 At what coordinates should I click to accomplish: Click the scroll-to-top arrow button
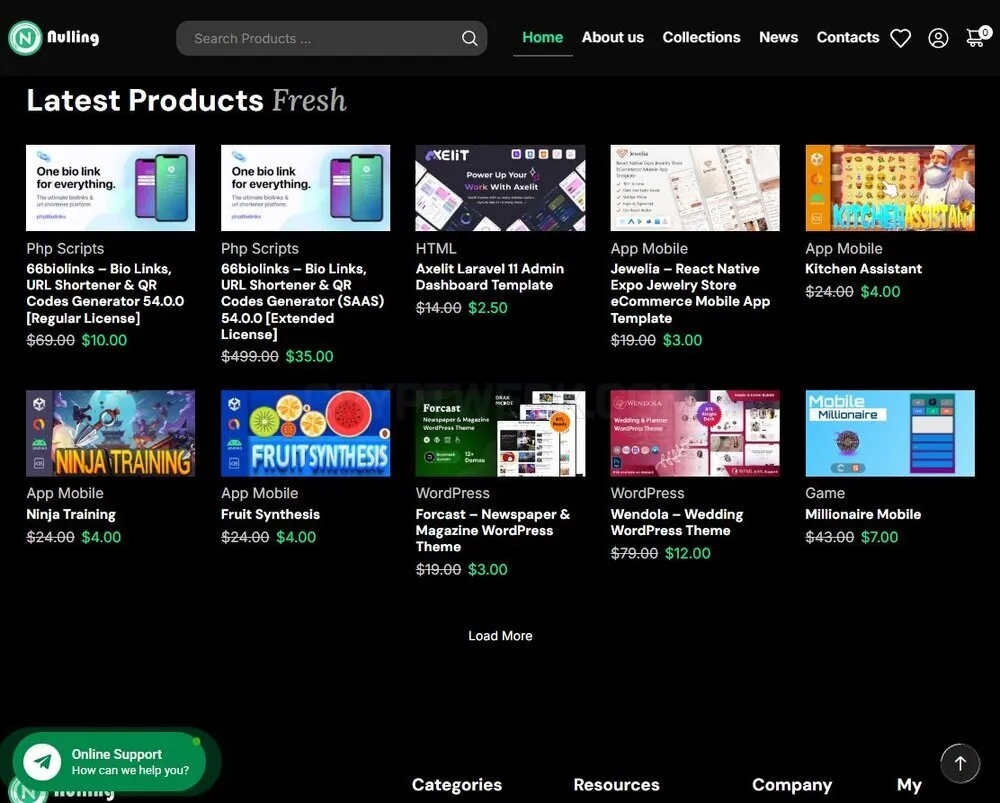960,763
